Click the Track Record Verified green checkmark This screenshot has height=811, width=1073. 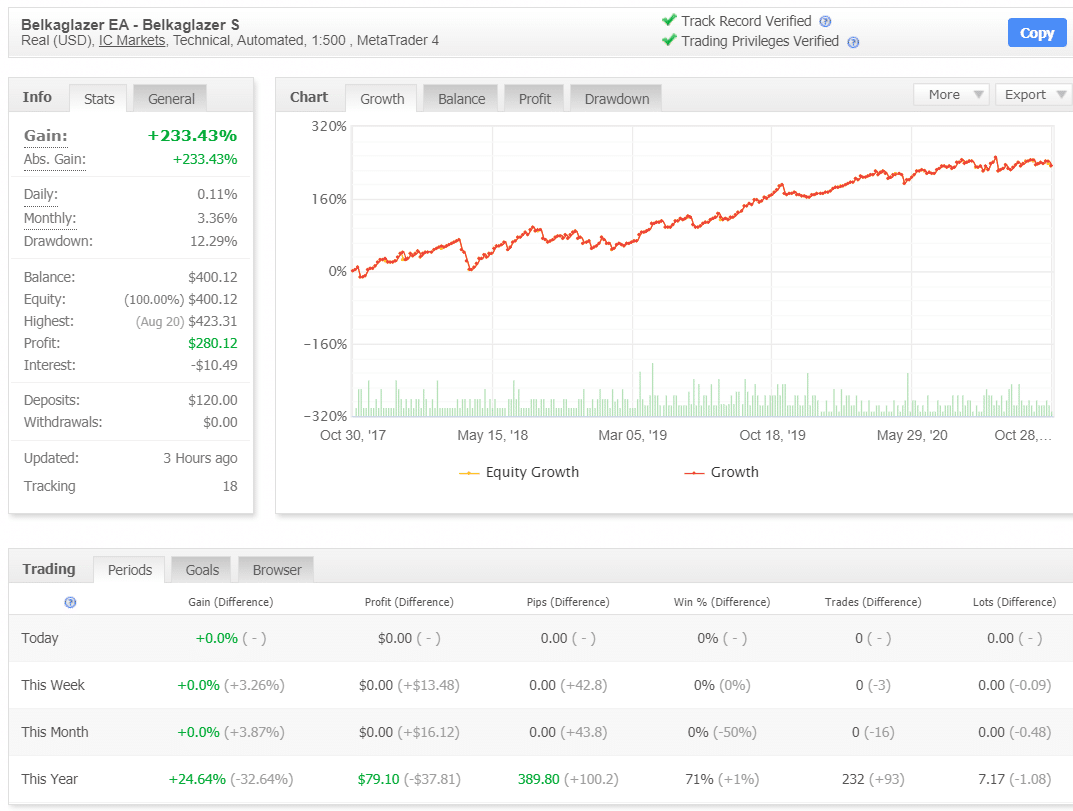(x=669, y=21)
